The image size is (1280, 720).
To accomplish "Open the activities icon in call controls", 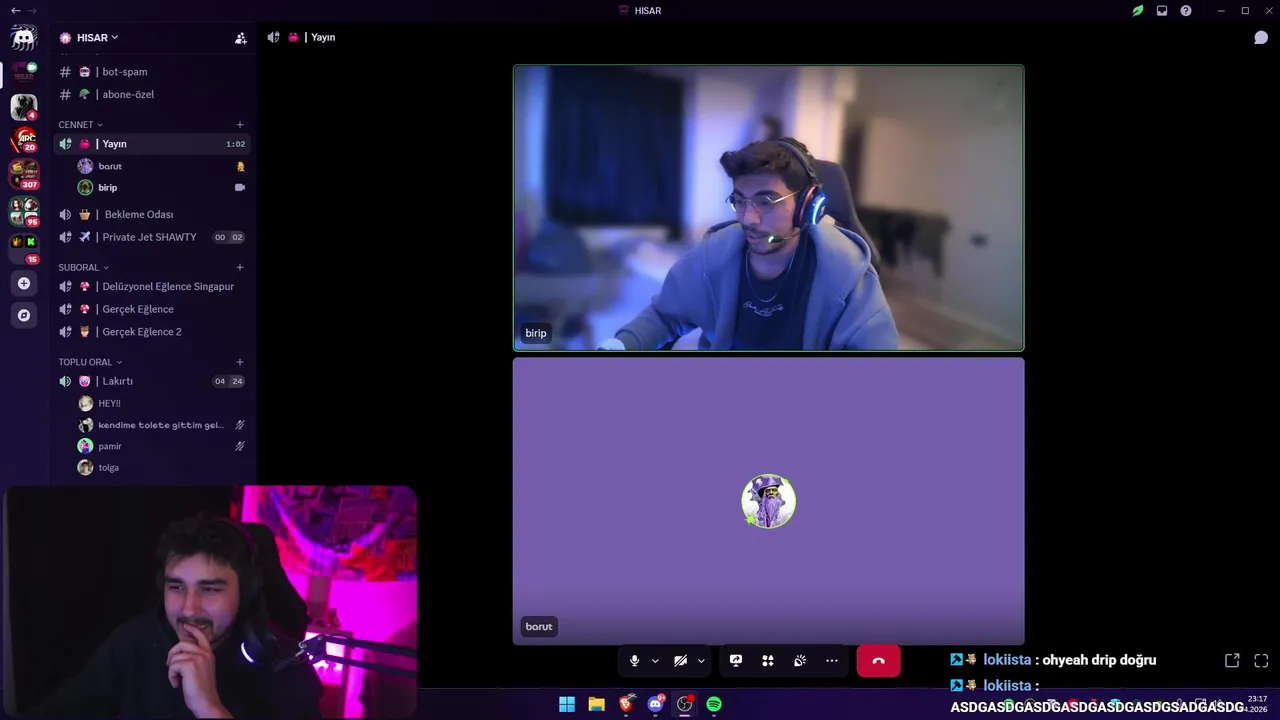I will (x=768, y=661).
